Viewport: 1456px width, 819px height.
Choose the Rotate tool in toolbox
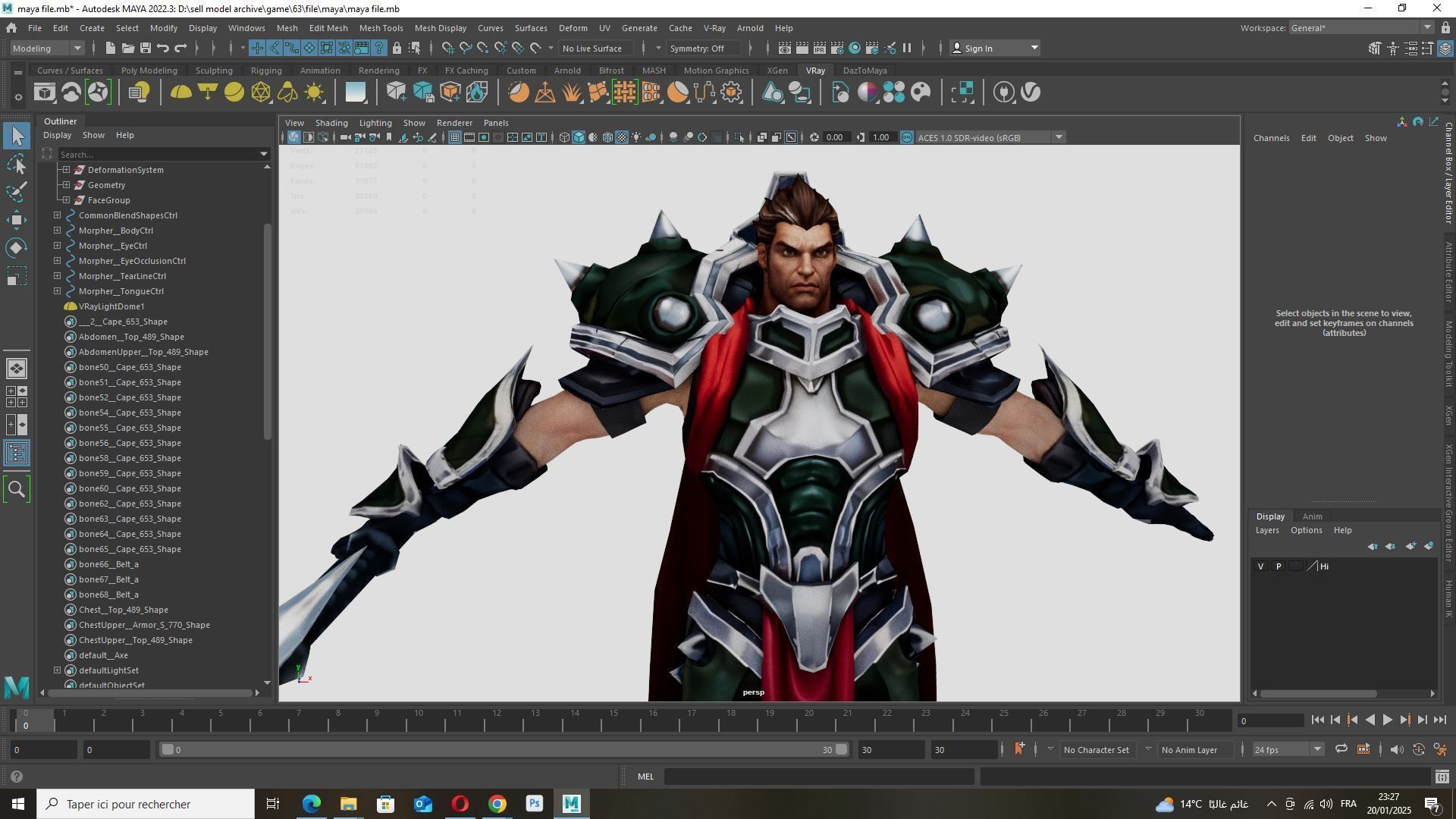coord(17,248)
